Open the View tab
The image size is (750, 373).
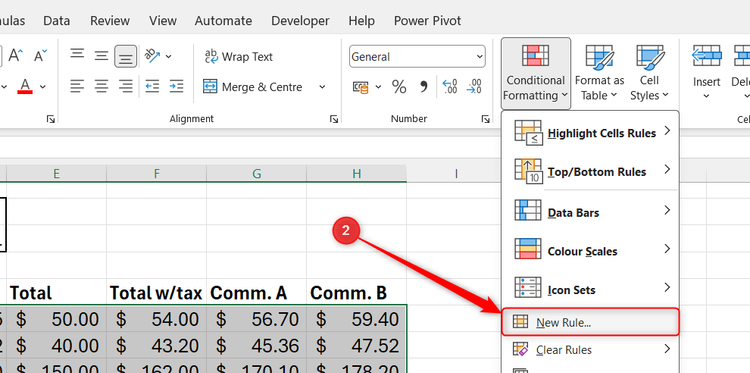(x=162, y=21)
